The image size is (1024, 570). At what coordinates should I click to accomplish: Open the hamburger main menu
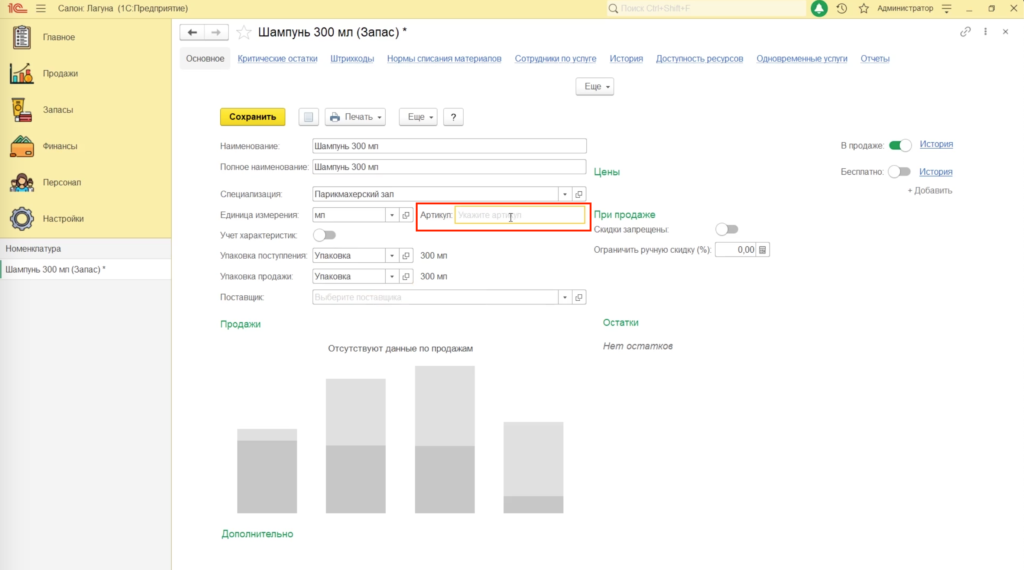coord(41,8)
